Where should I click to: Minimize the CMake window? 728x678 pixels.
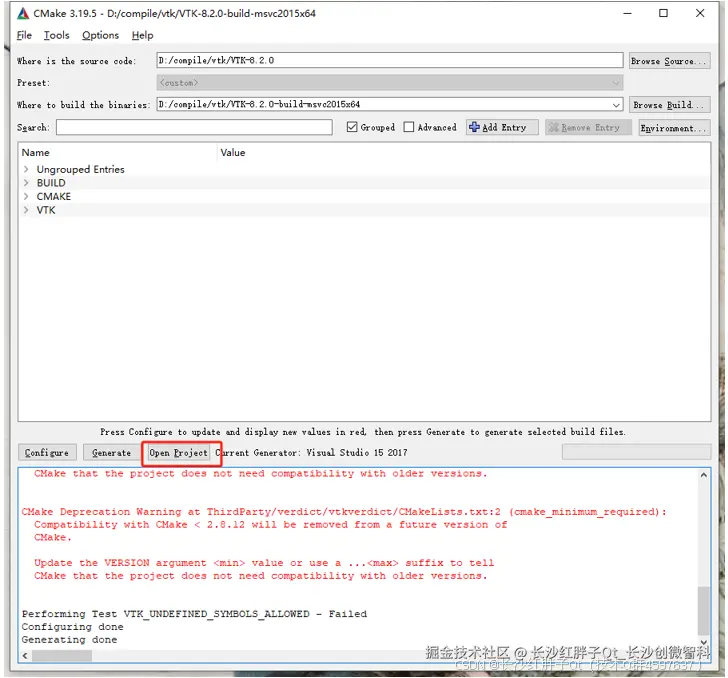(x=627, y=13)
